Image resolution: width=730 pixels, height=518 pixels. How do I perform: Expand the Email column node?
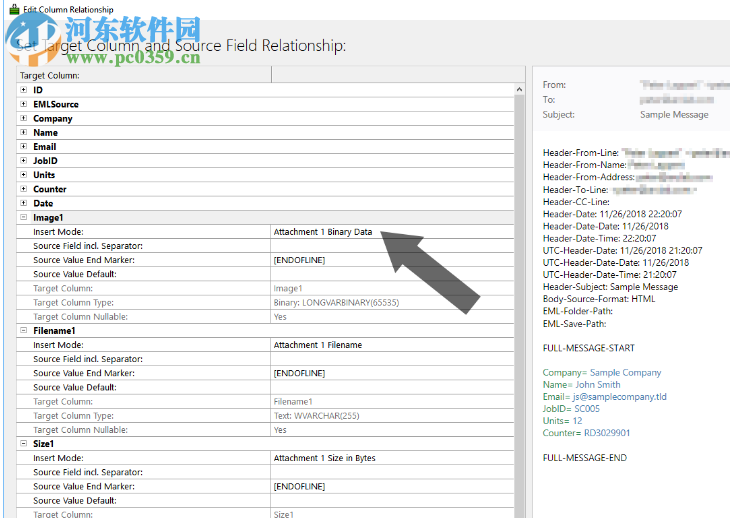[x=23, y=146]
